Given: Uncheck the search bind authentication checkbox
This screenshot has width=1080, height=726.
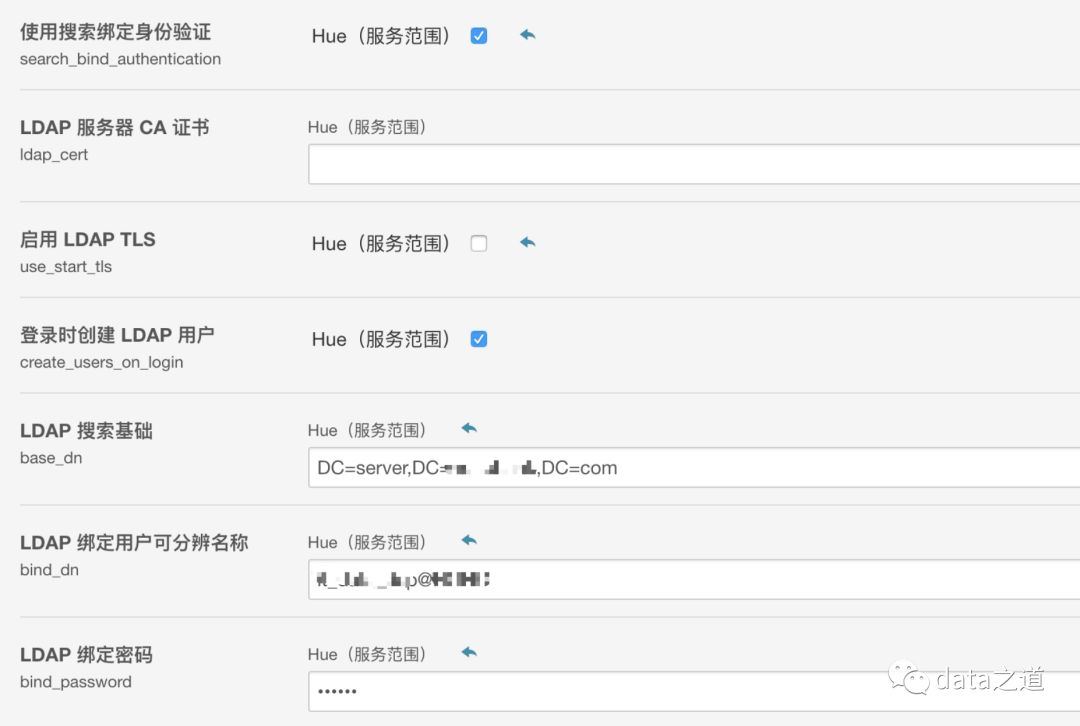Looking at the screenshot, I should pyautogui.click(x=478, y=34).
